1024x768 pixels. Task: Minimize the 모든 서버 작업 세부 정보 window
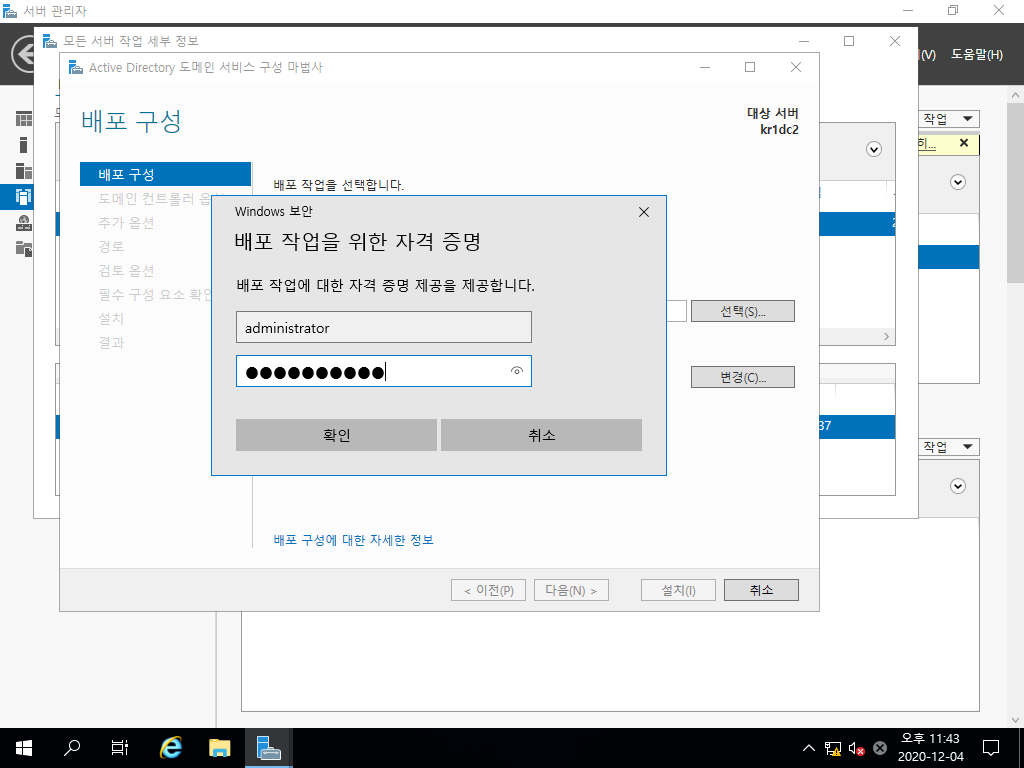tap(803, 41)
